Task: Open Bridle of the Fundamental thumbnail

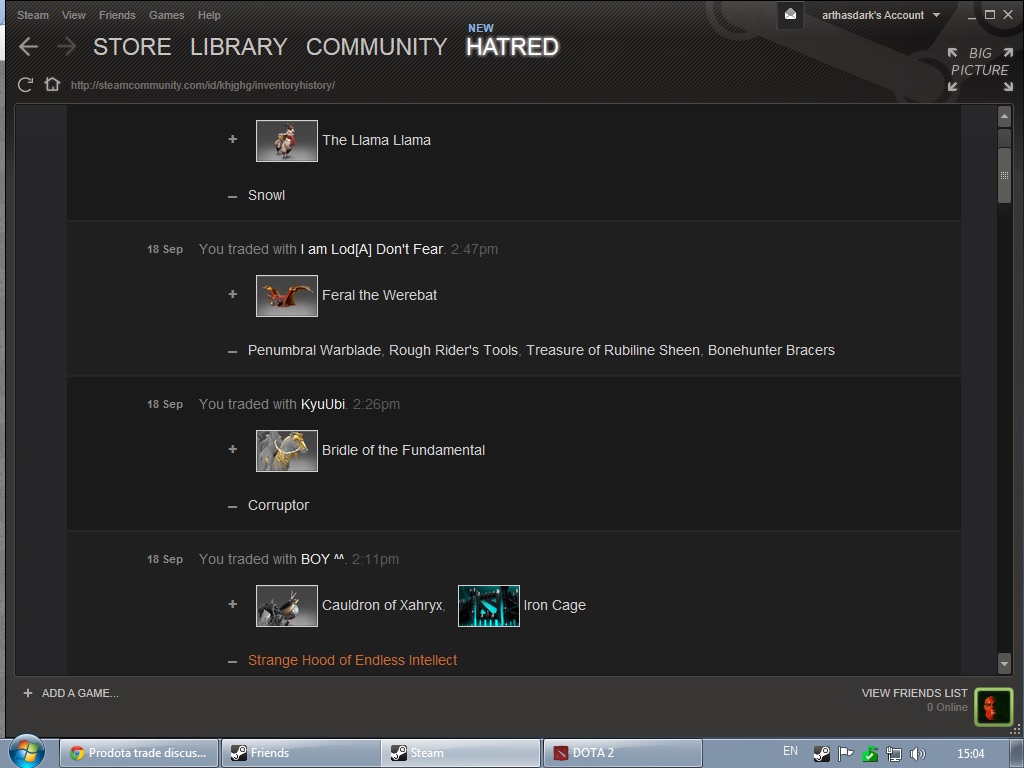Action: 287,451
